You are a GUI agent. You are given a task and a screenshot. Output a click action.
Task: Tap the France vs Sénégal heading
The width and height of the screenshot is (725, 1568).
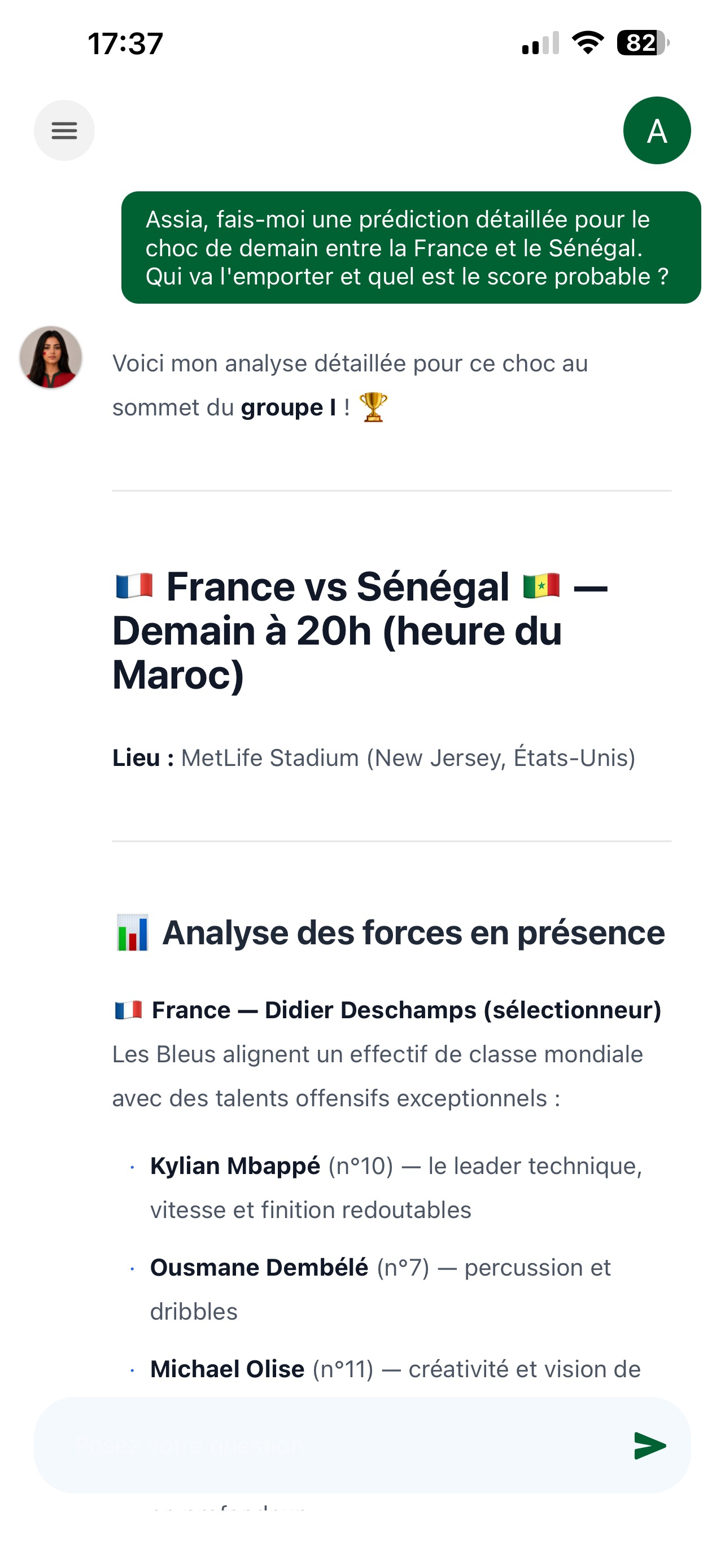[x=360, y=630]
